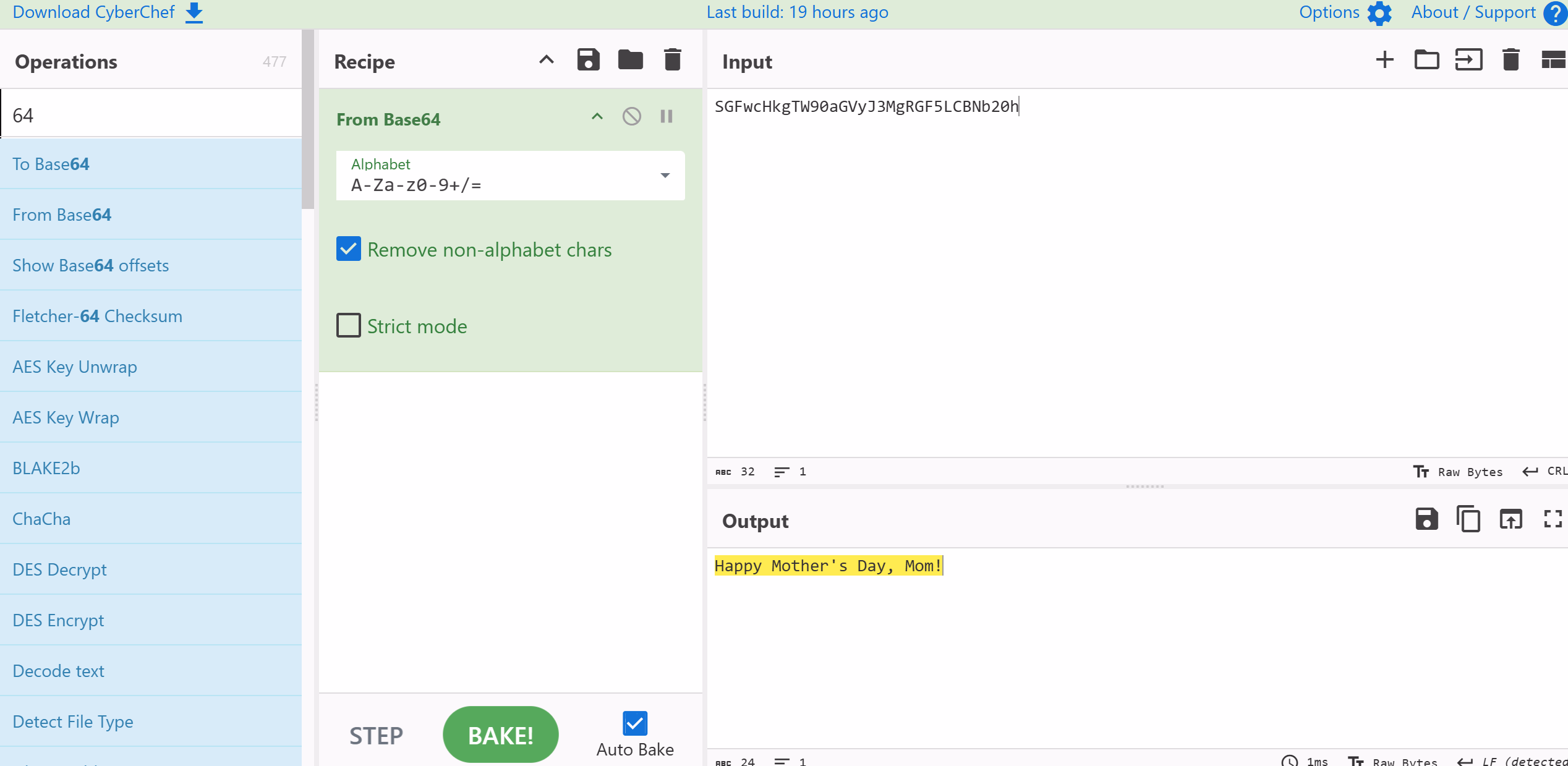Screen dimensions: 1568x766
Task: Collapse the Recipe pane chevron
Action: click(546, 60)
